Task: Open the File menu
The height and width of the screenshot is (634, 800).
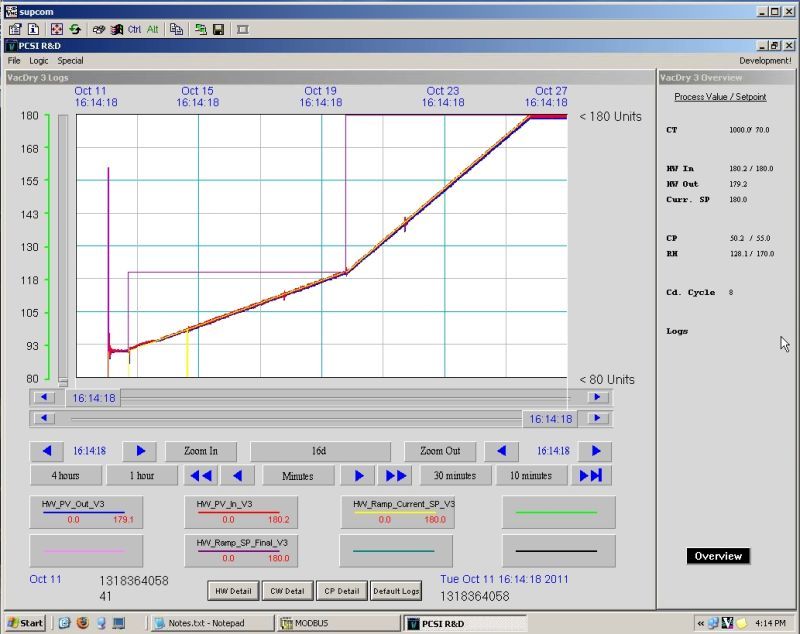Action: click(14, 61)
